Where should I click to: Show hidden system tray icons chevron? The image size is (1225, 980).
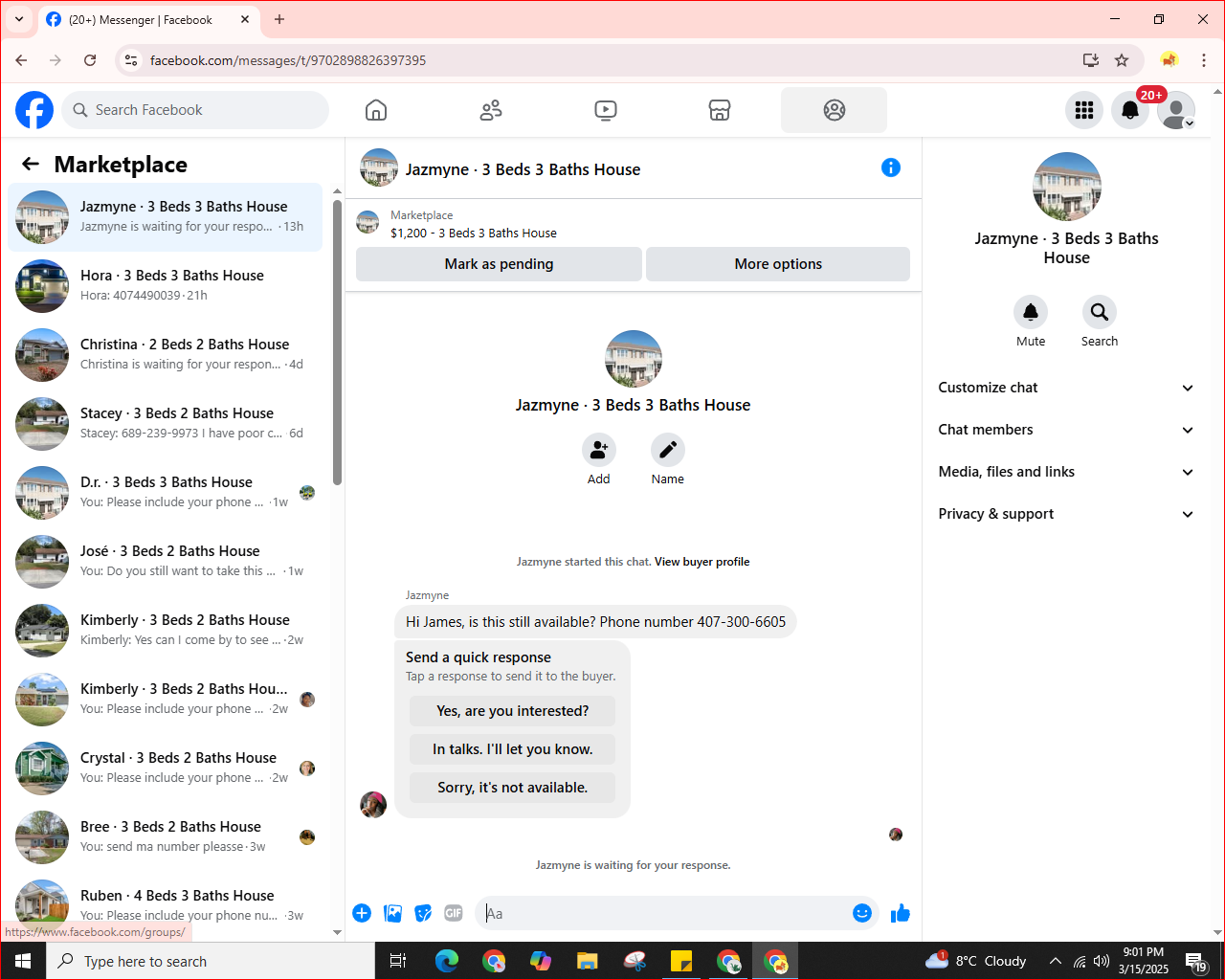pyautogui.click(x=1055, y=961)
